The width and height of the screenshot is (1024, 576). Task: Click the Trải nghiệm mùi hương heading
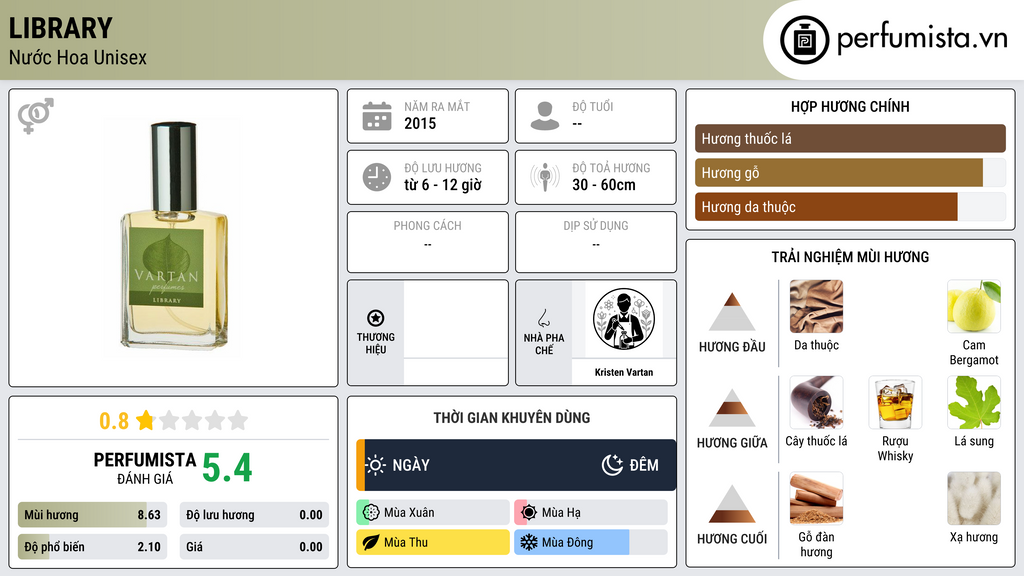click(850, 257)
